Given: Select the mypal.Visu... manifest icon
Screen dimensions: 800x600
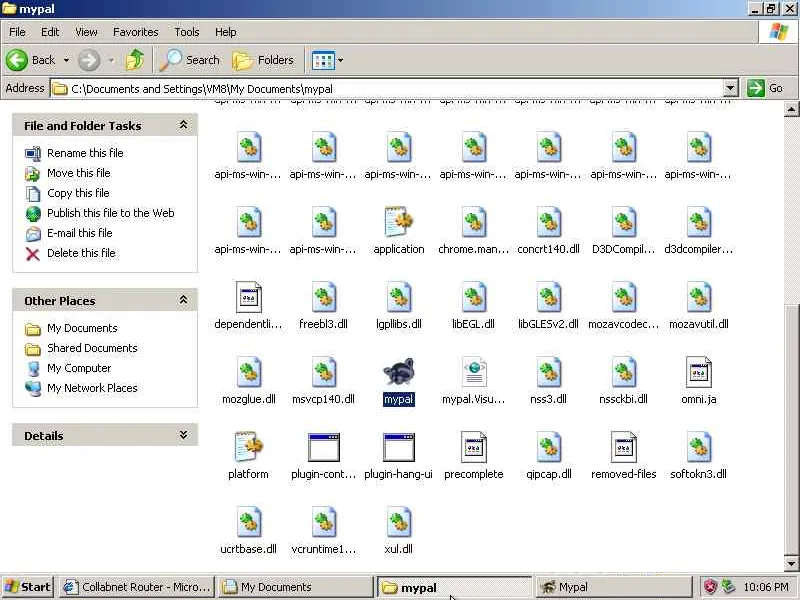Looking at the screenshot, I should (473, 372).
